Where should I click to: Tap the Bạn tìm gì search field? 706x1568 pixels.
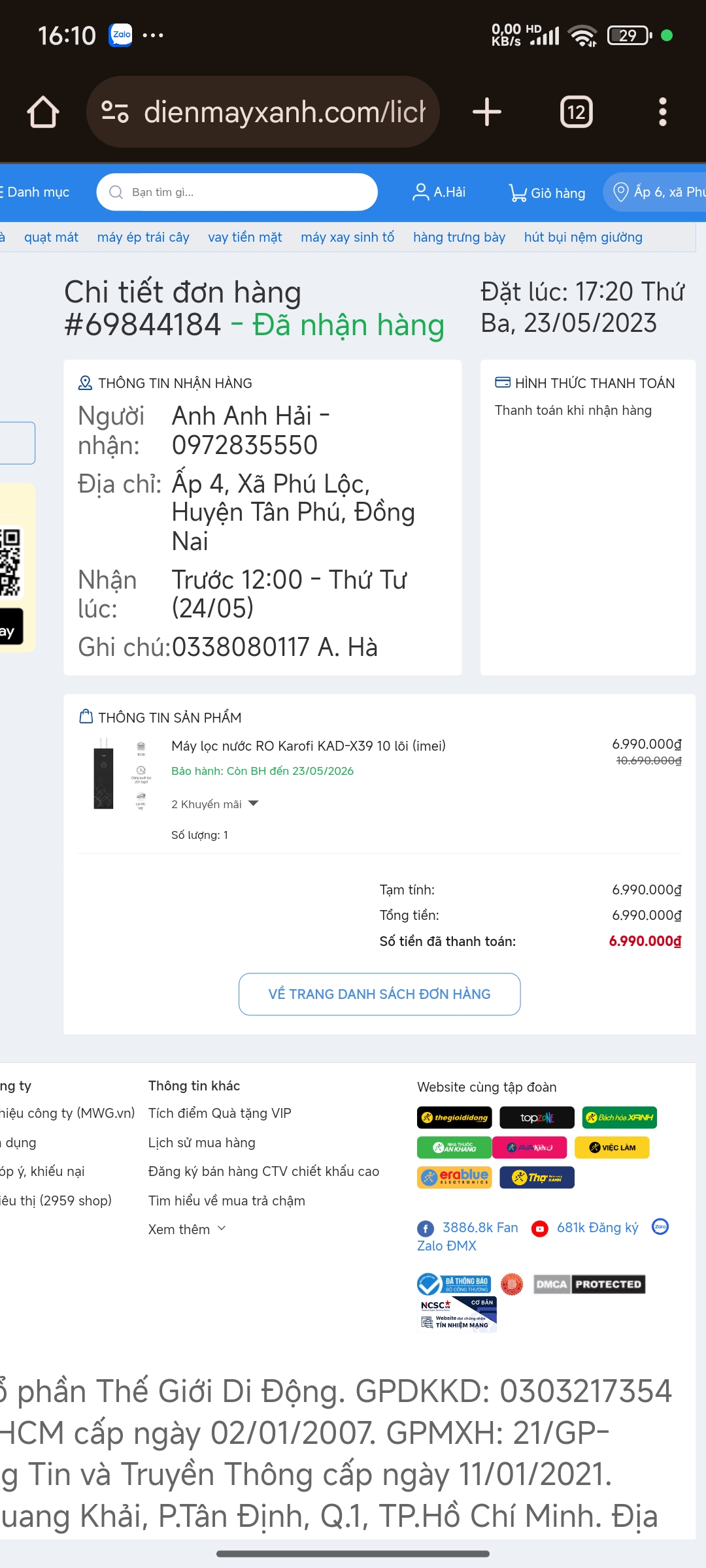(237, 192)
